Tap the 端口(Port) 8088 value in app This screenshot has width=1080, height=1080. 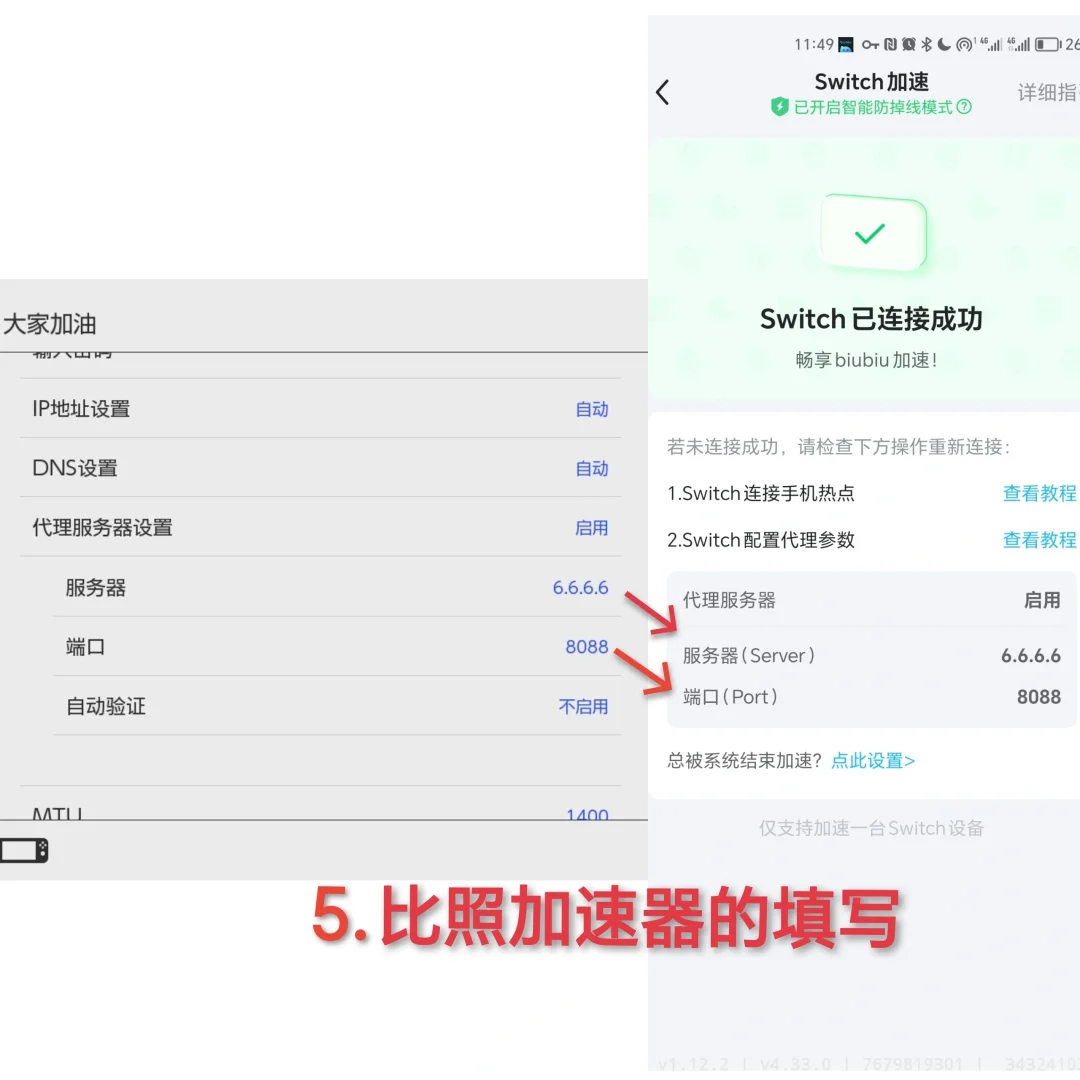(1039, 696)
